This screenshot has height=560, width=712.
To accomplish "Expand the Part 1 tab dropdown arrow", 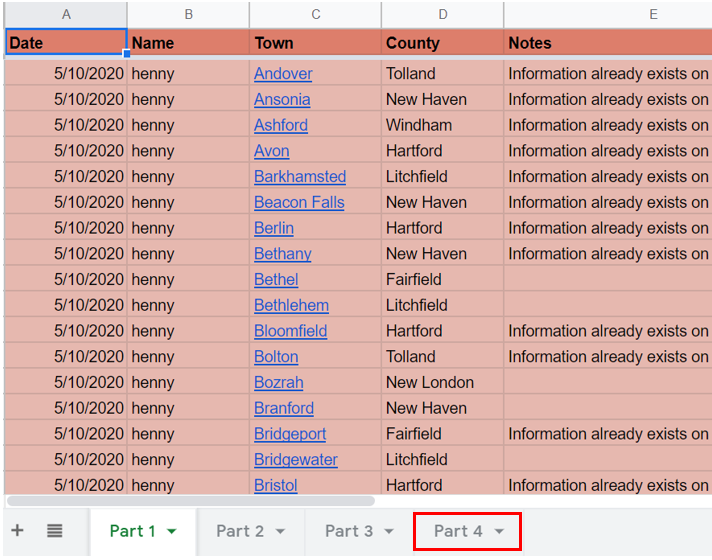I will tap(172, 531).
